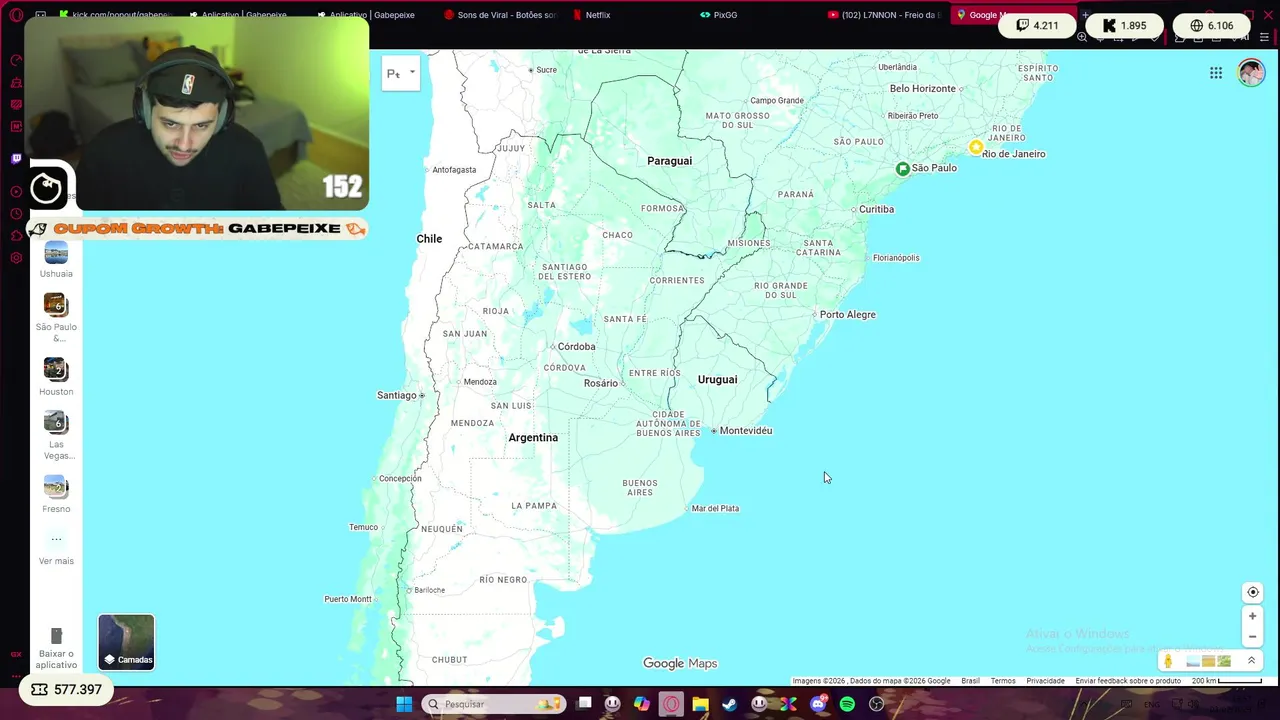Click the Uruguai country label
The height and width of the screenshot is (720, 1280).
click(717, 380)
